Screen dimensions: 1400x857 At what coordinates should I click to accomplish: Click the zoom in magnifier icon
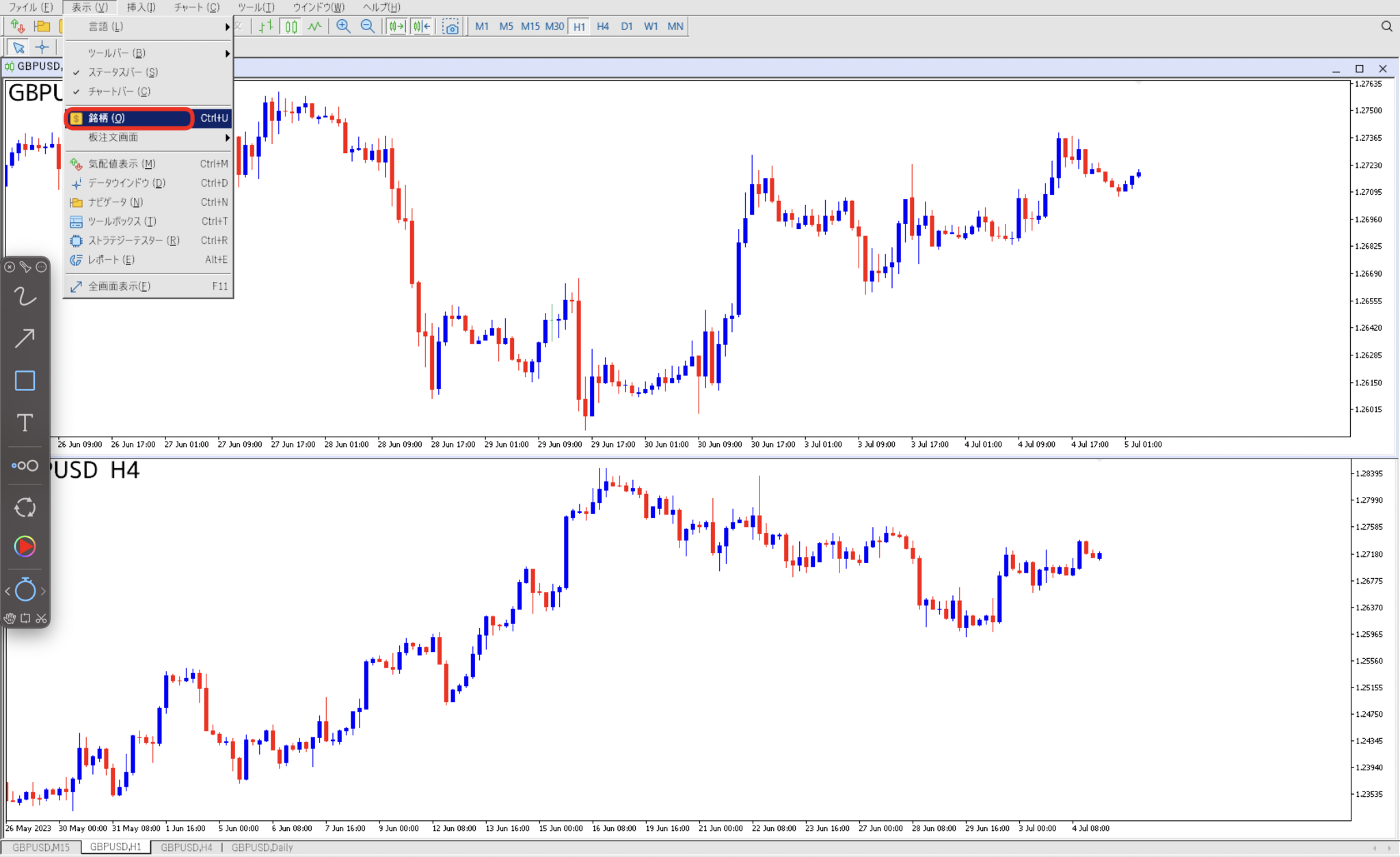point(343,27)
